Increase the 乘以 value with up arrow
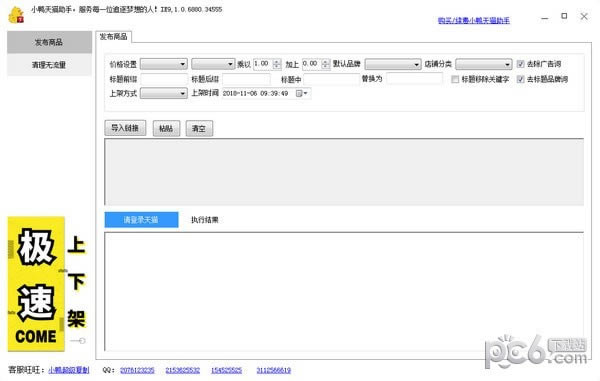600x381 pixels. pyautogui.click(x=277, y=62)
